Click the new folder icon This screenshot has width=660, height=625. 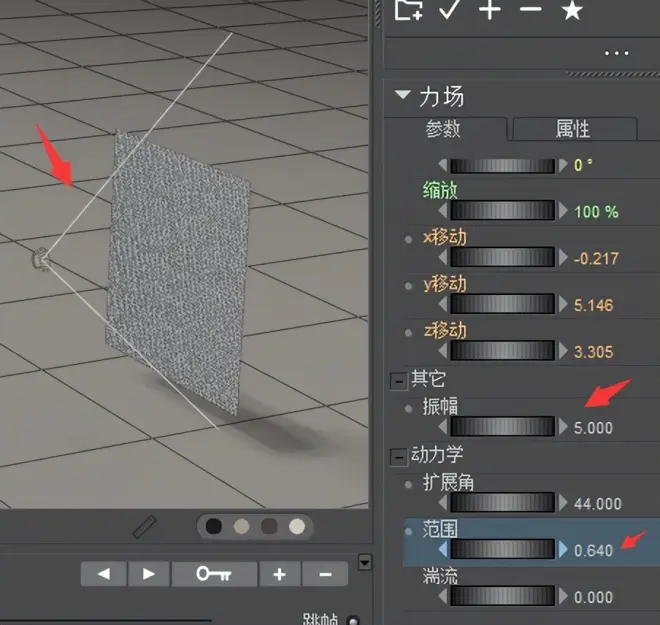pyautogui.click(x=407, y=10)
